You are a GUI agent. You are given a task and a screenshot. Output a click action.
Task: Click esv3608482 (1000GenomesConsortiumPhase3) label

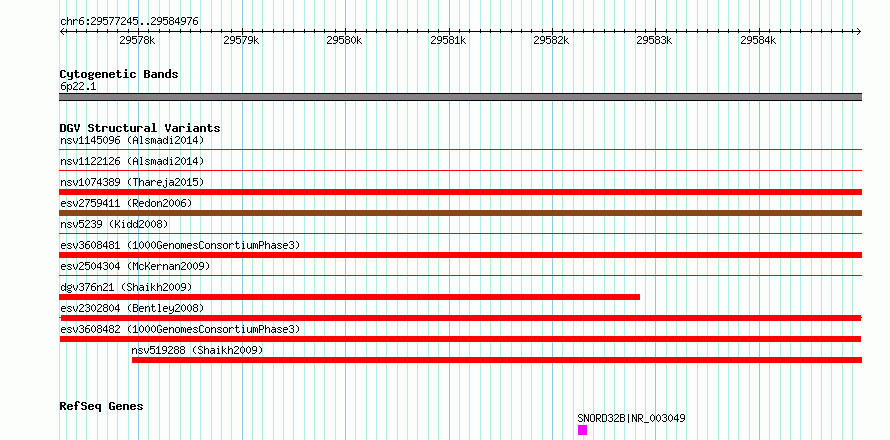[x=180, y=329]
